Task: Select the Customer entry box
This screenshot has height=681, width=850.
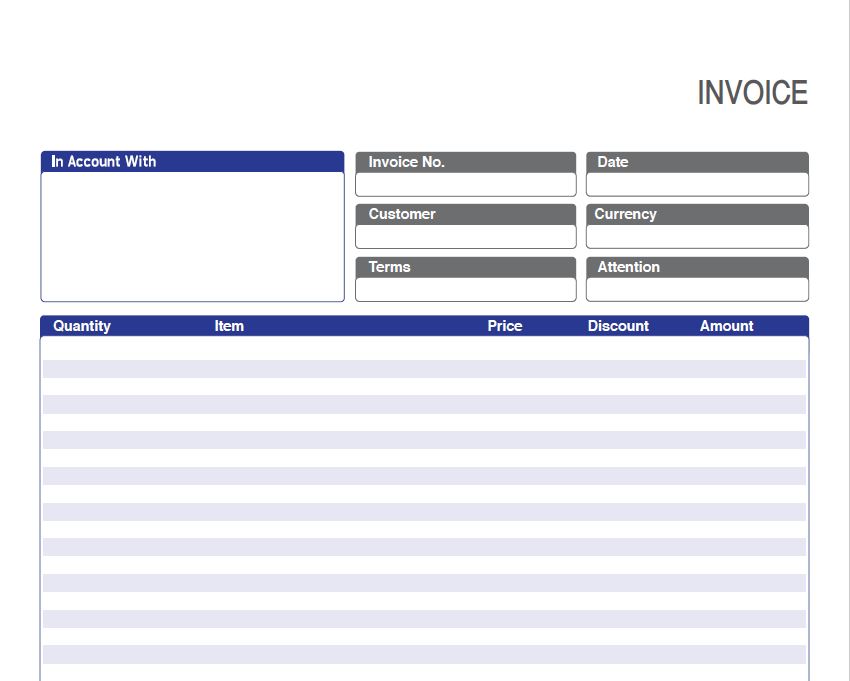Action: pos(465,237)
